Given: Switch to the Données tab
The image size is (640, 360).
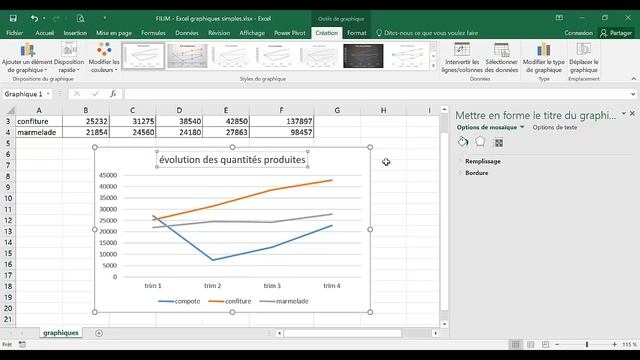Looking at the screenshot, I should coord(187,33).
